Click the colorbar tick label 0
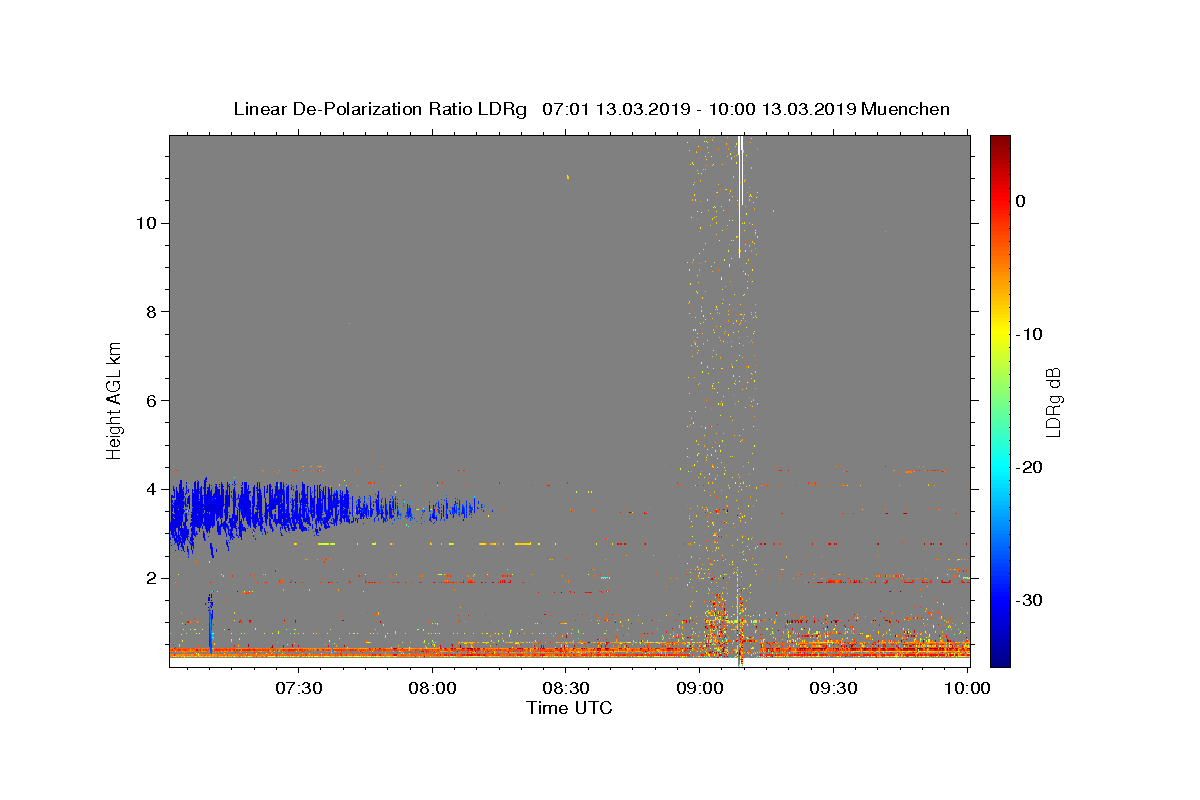The height and width of the screenshot is (800, 1200). pyautogui.click(x=1020, y=201)
